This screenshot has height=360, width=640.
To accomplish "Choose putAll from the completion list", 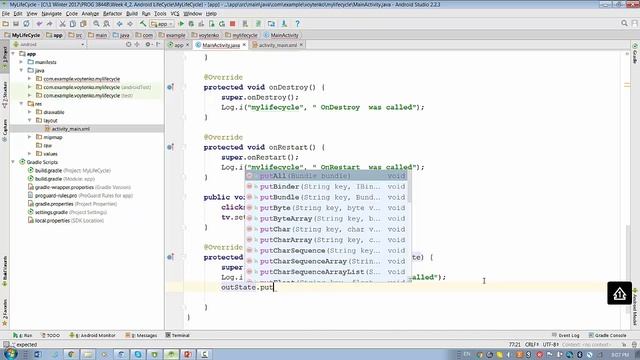I will coord(326,176).
